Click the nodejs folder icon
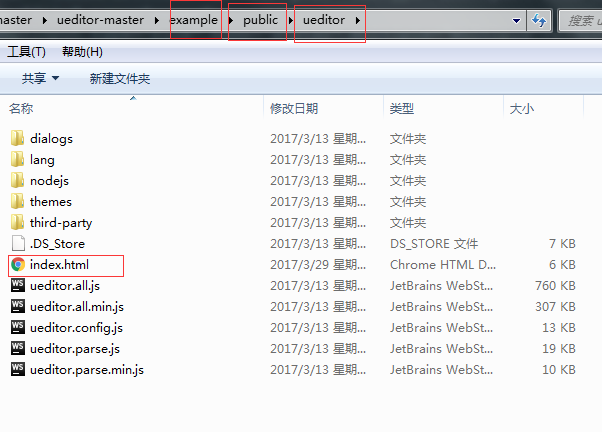This screenshot has width=602, height=432. click(x=17, y=180)
